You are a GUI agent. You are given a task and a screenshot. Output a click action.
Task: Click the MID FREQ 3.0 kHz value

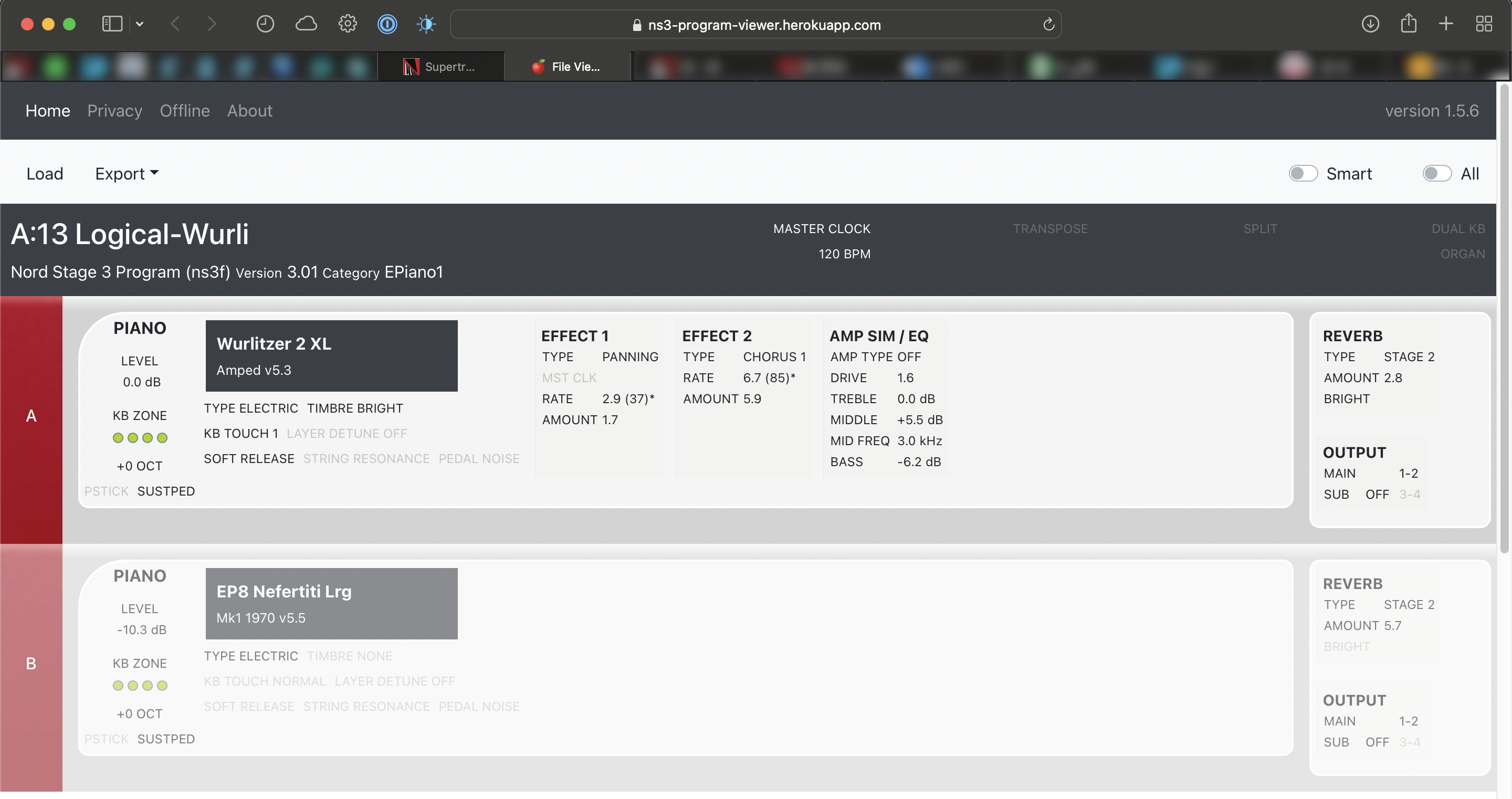click(x=920, y=440)
